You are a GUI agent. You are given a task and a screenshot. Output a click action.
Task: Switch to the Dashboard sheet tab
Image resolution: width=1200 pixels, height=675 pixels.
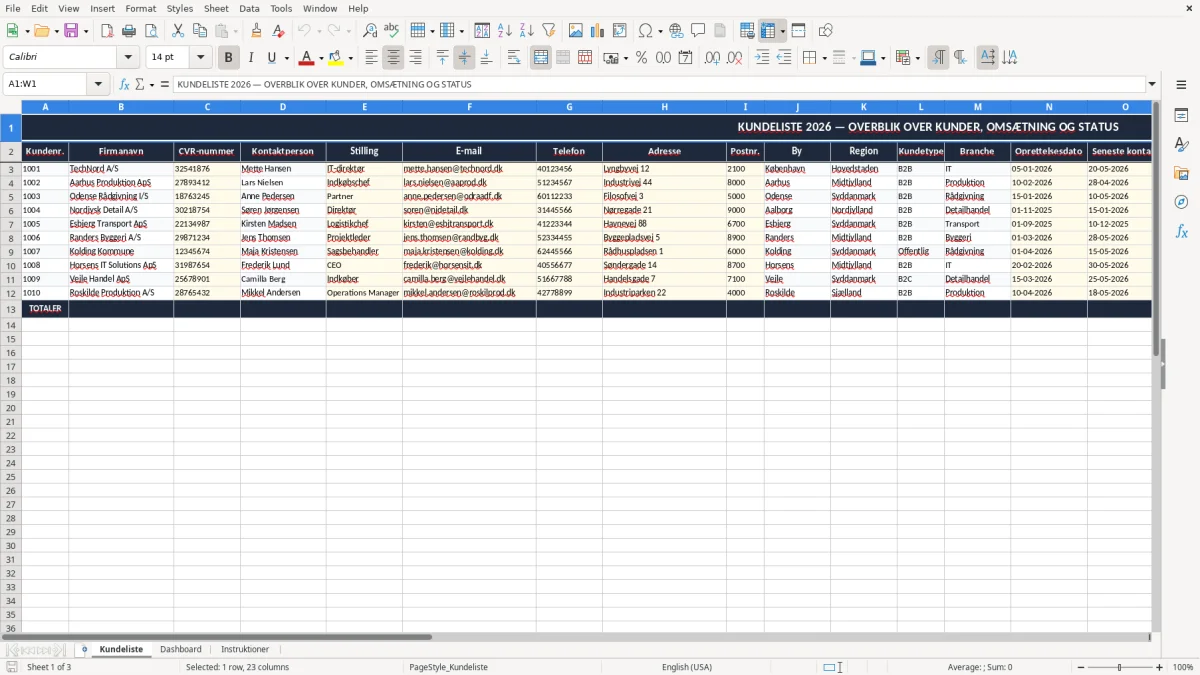[x=180, y=649]
